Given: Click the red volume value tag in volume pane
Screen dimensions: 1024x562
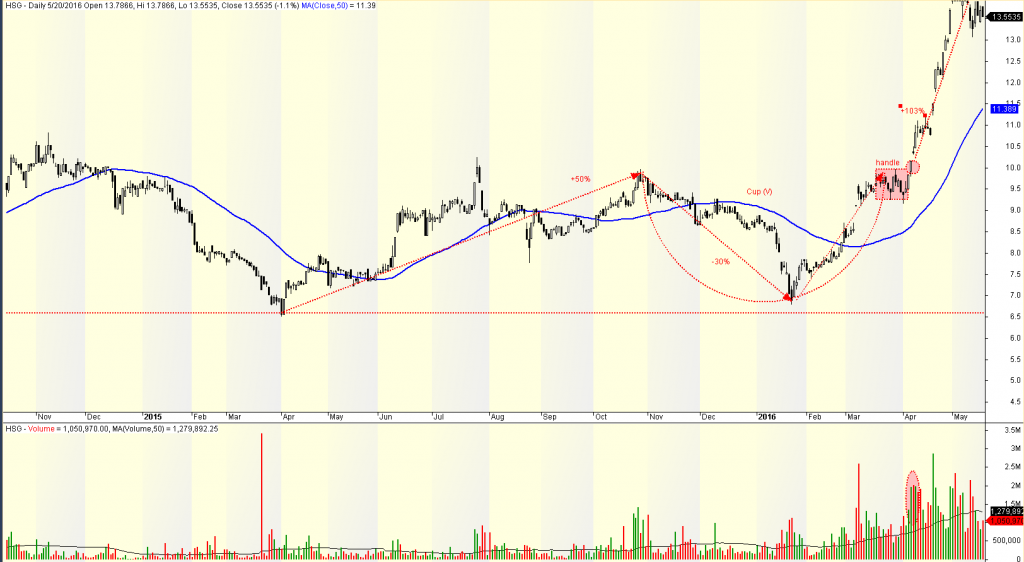Looking at the screenshot, I should [1003, 521].
